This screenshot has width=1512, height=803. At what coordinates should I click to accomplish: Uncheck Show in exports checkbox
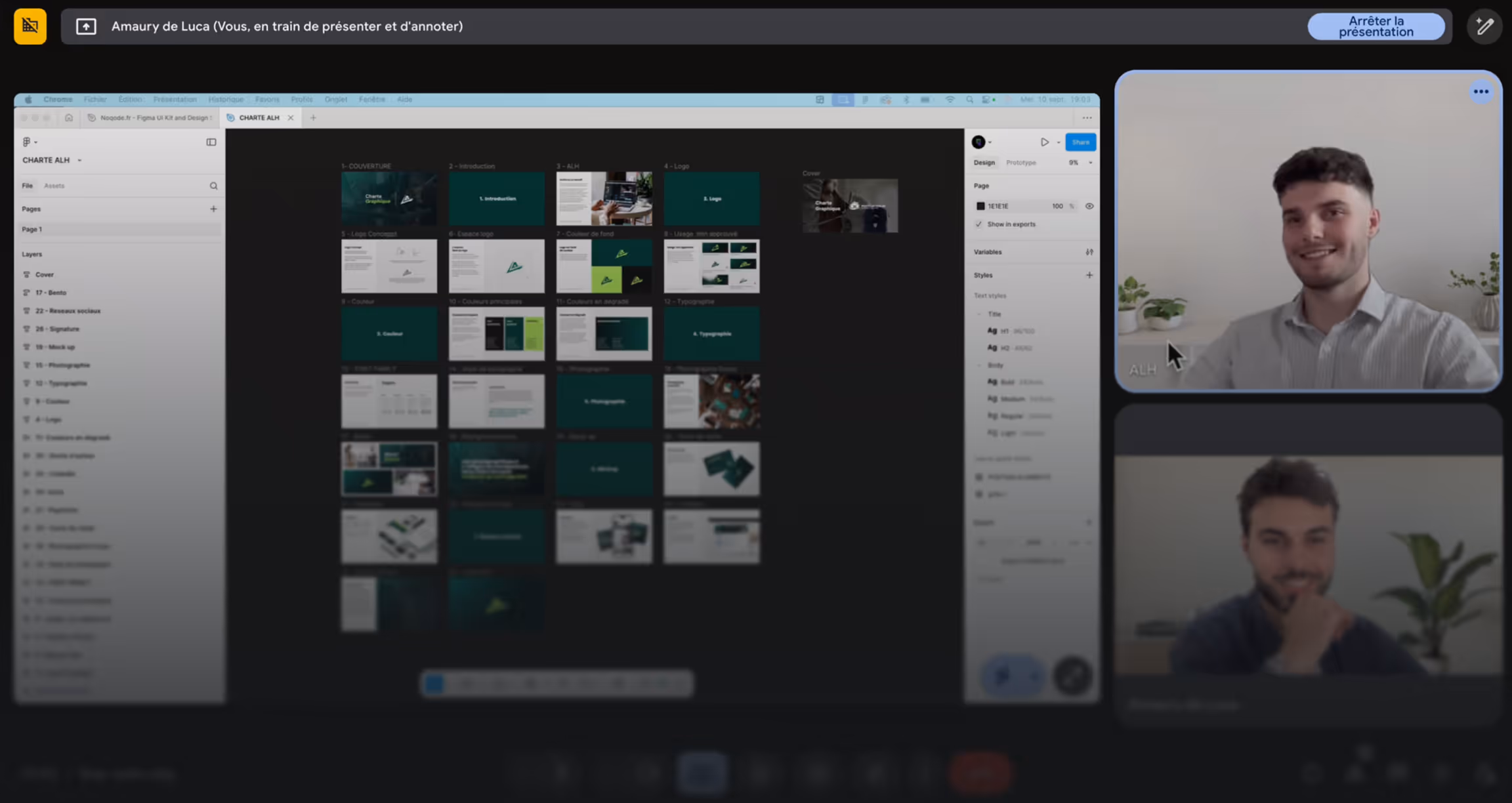tap(979, 224)
